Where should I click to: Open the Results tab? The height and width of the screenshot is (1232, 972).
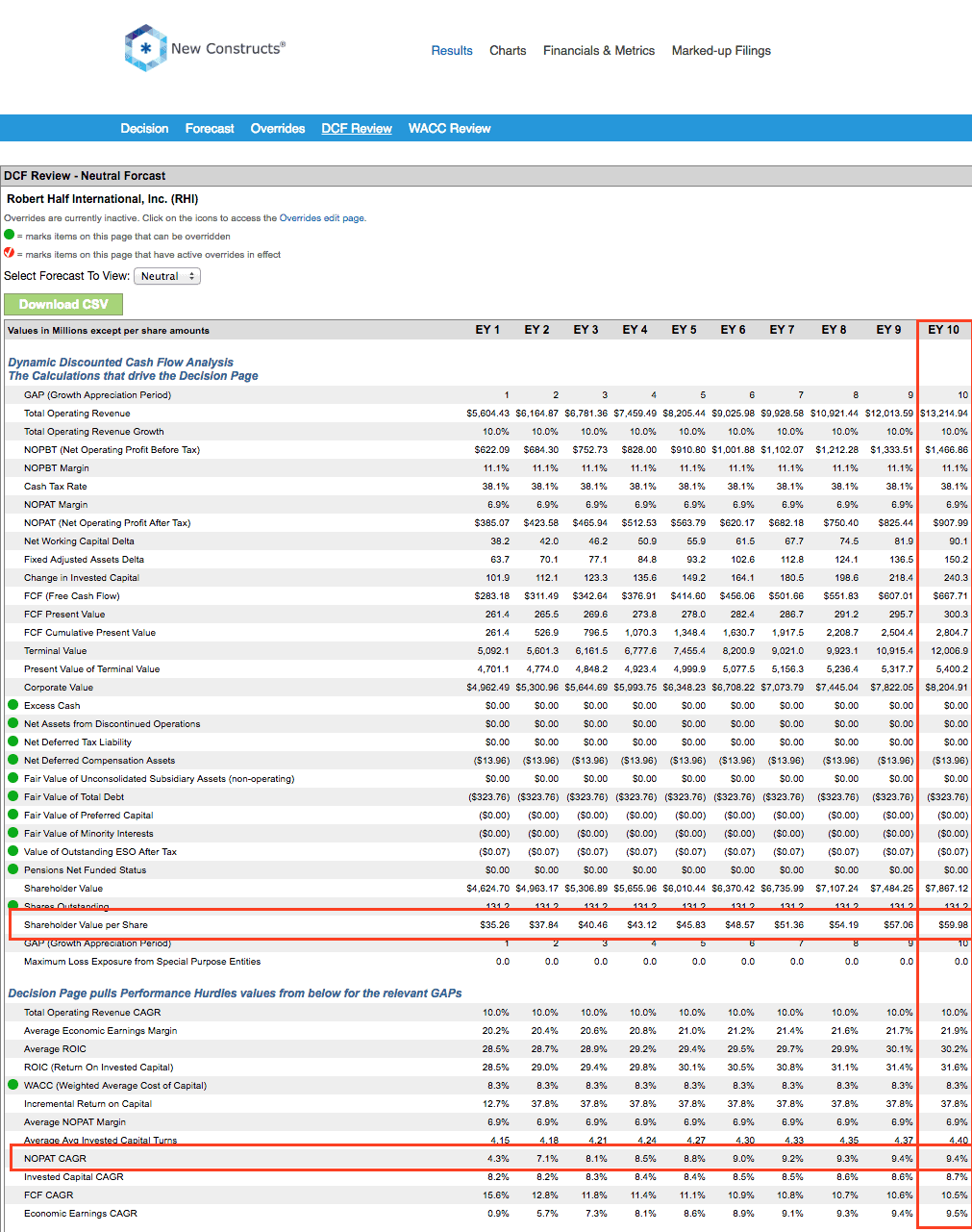pyautogui.click(x=452, y=51)
